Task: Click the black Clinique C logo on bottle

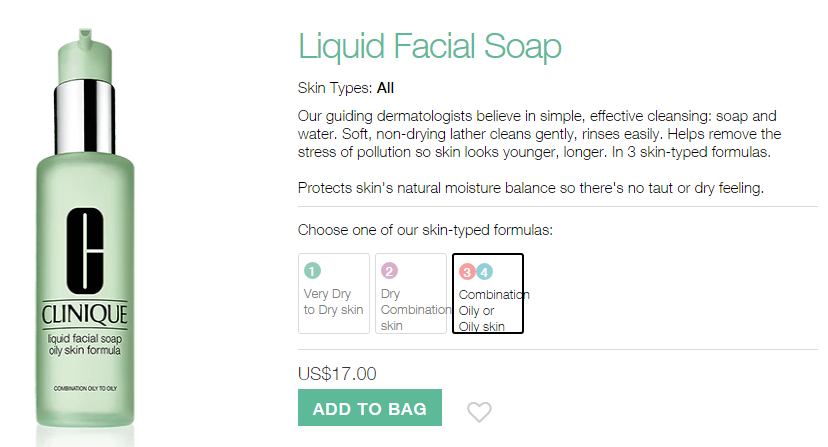Action: 85,249
